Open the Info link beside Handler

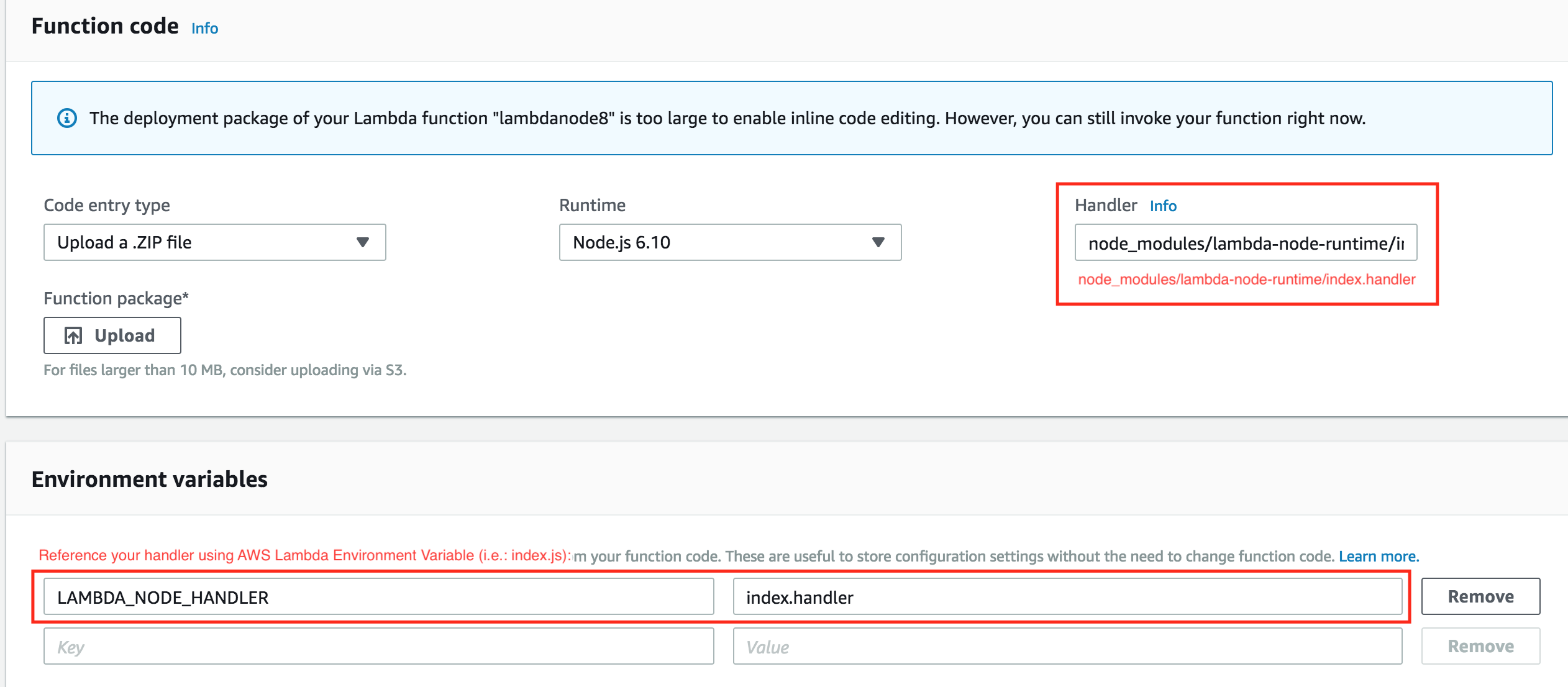pos(1162,206)
